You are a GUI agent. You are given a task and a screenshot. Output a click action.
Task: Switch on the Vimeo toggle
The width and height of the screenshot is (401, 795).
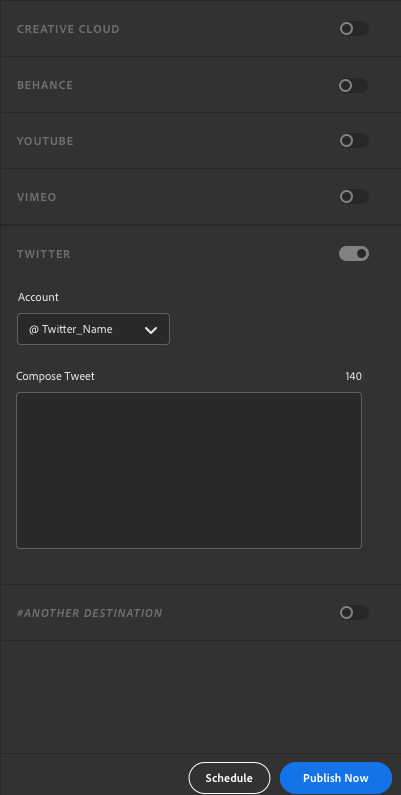[x=354, y=196]
